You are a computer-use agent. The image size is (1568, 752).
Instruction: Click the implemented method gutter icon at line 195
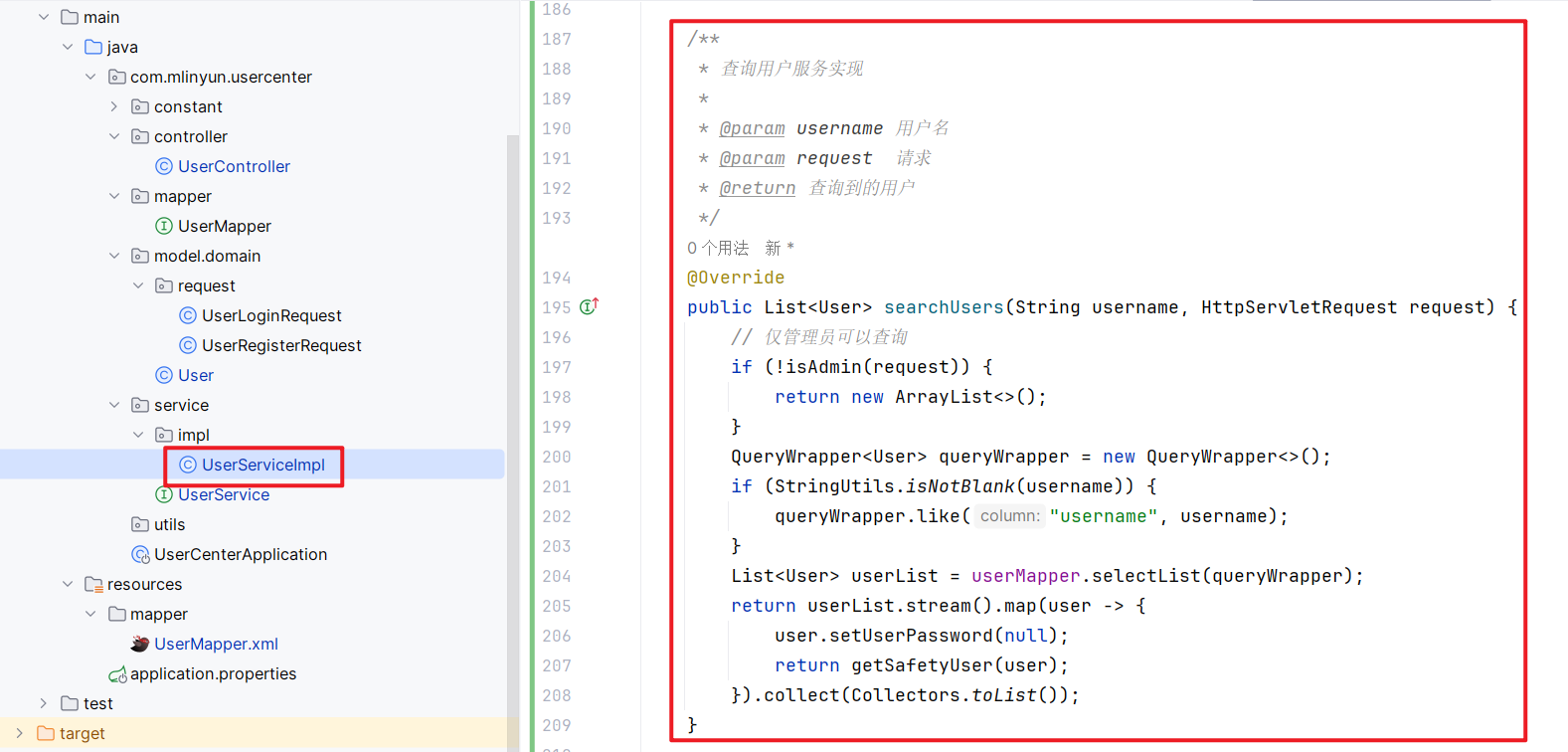589,306
